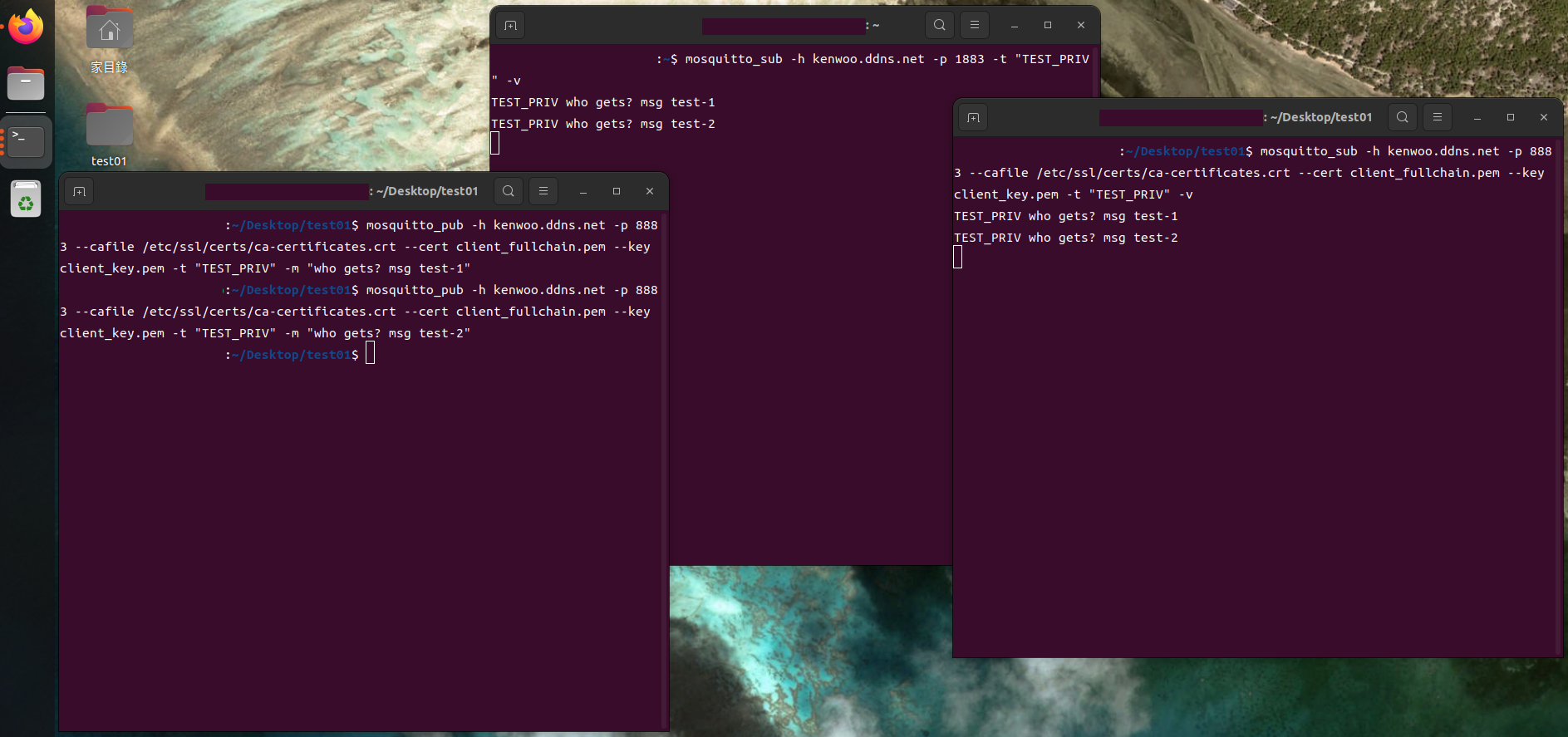This screenshot has width=1568, height=737.
Task: Click "kenwoo.ddns.net" in the port 1883 terminal command
Action: (868, 59)
